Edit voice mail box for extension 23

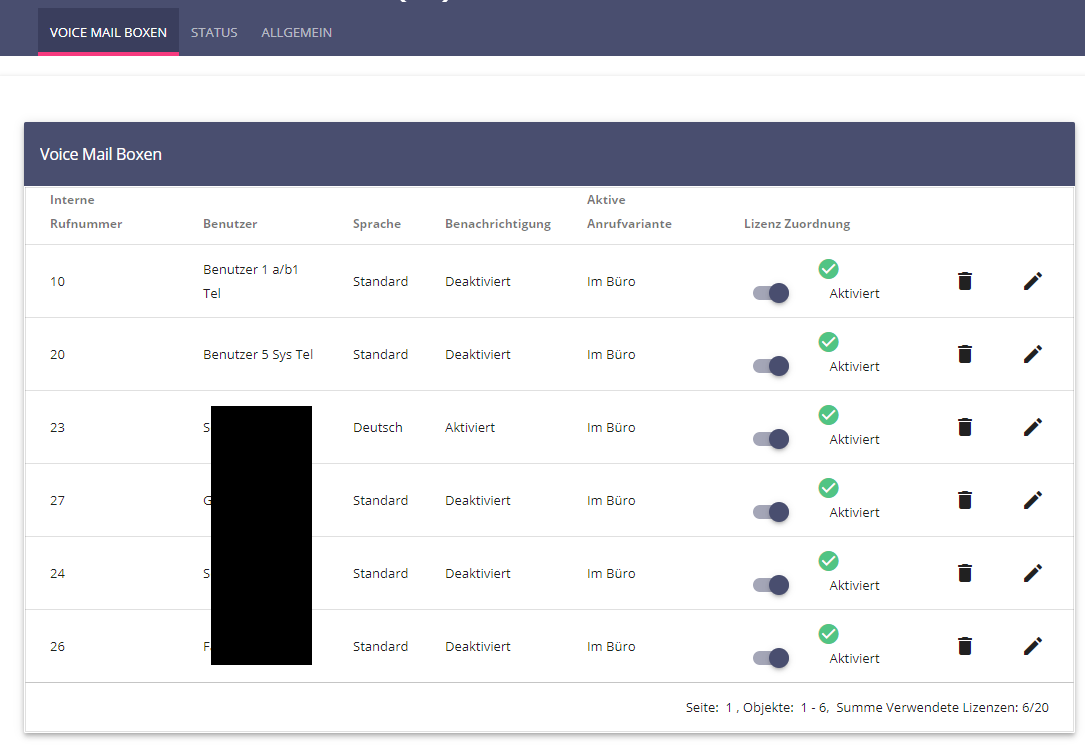click(x=1032, y=427)
